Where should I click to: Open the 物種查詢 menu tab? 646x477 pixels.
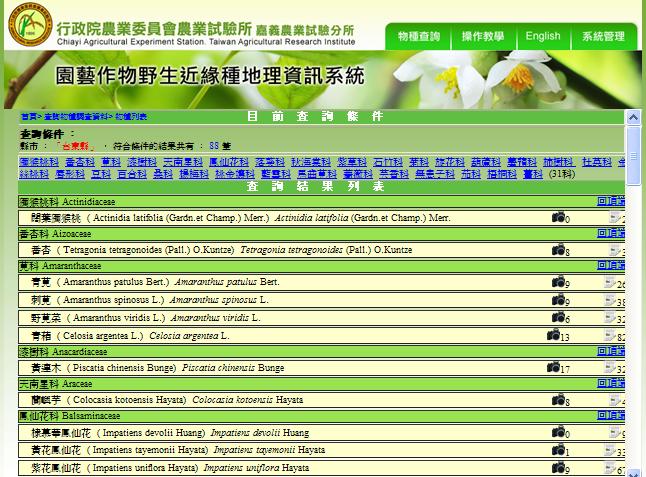coord(418,36)
